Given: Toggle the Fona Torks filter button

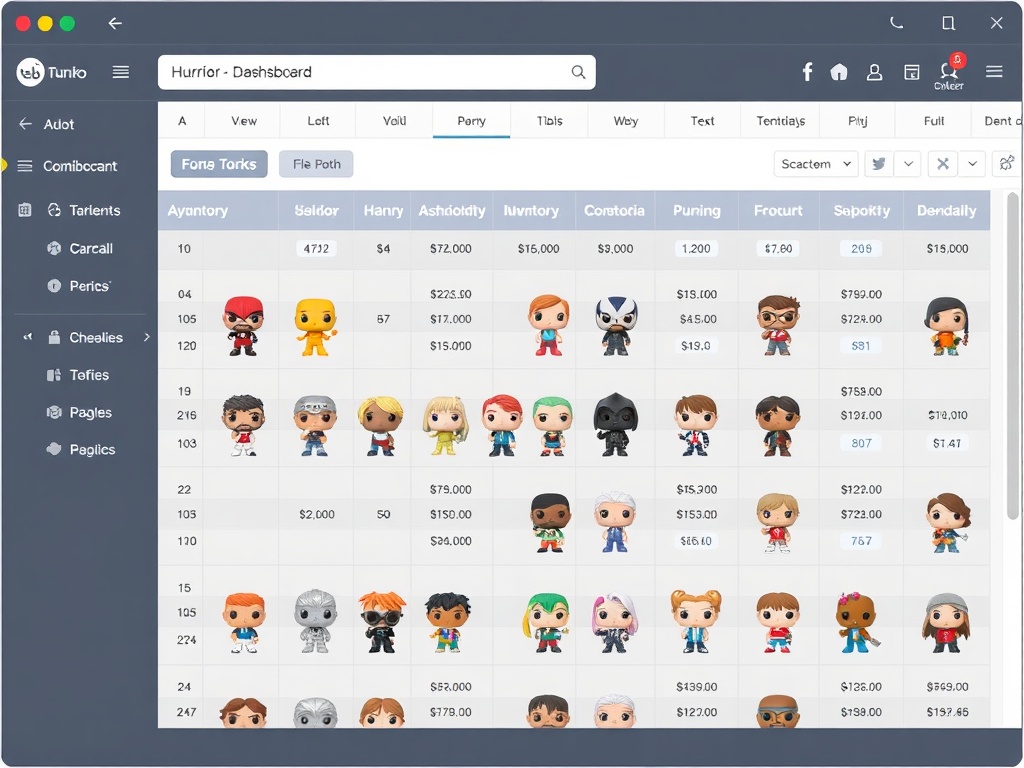Looking at the screenshot, I should pos(218,163).
